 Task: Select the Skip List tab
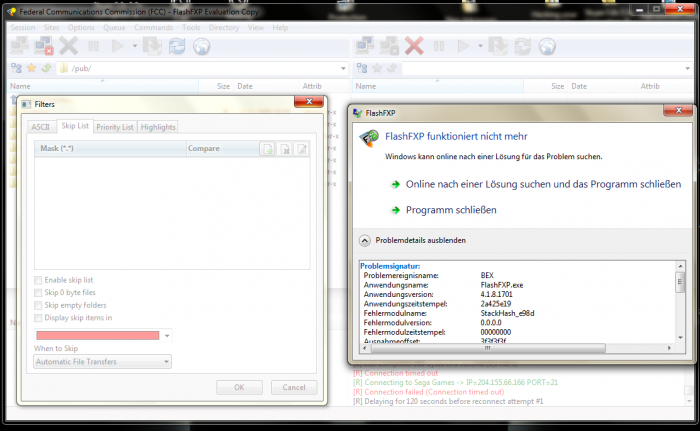point(75,126)
